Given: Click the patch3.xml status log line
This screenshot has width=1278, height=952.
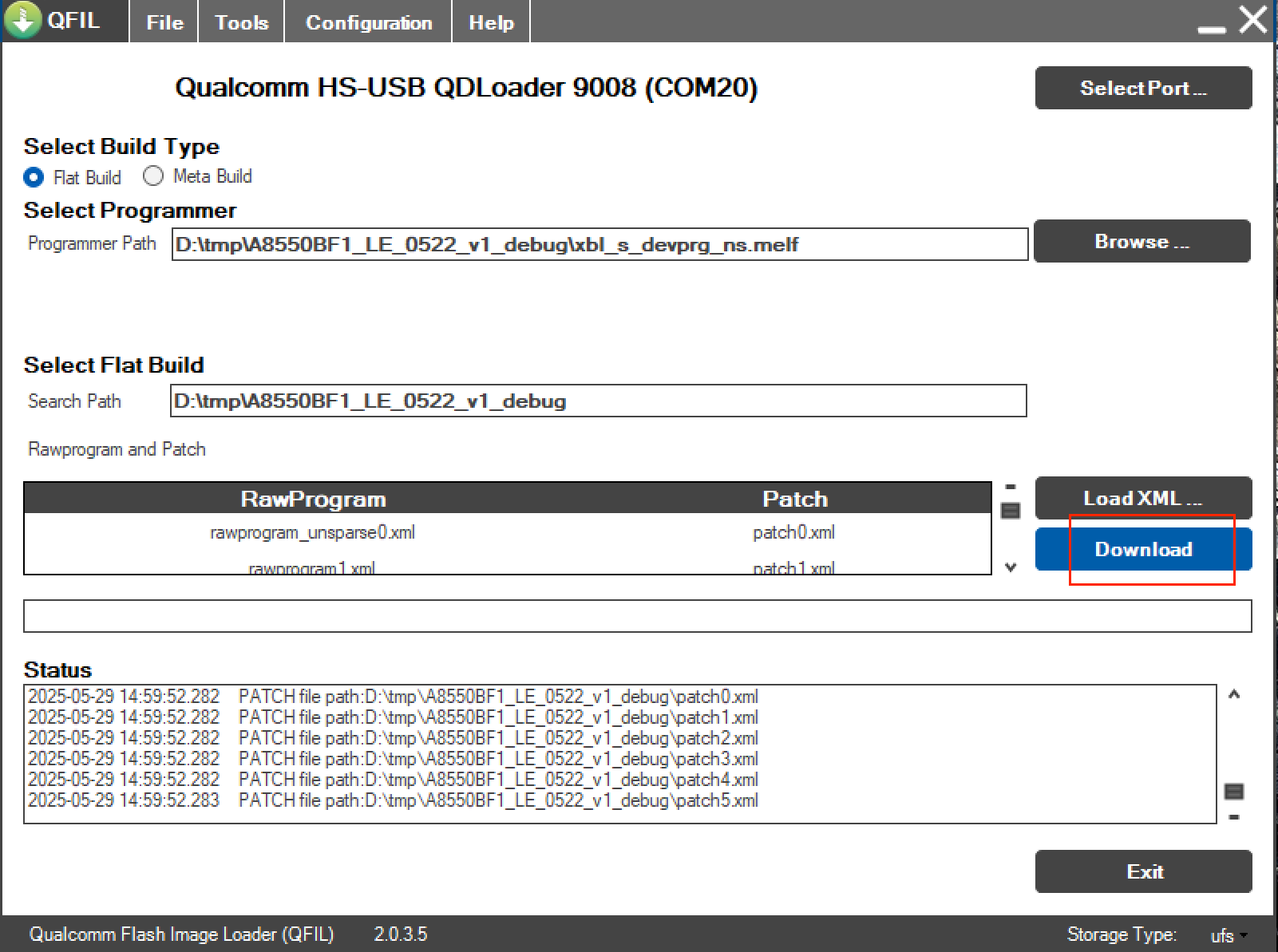Looking at the screenshot, I should [x=393, y=759].
